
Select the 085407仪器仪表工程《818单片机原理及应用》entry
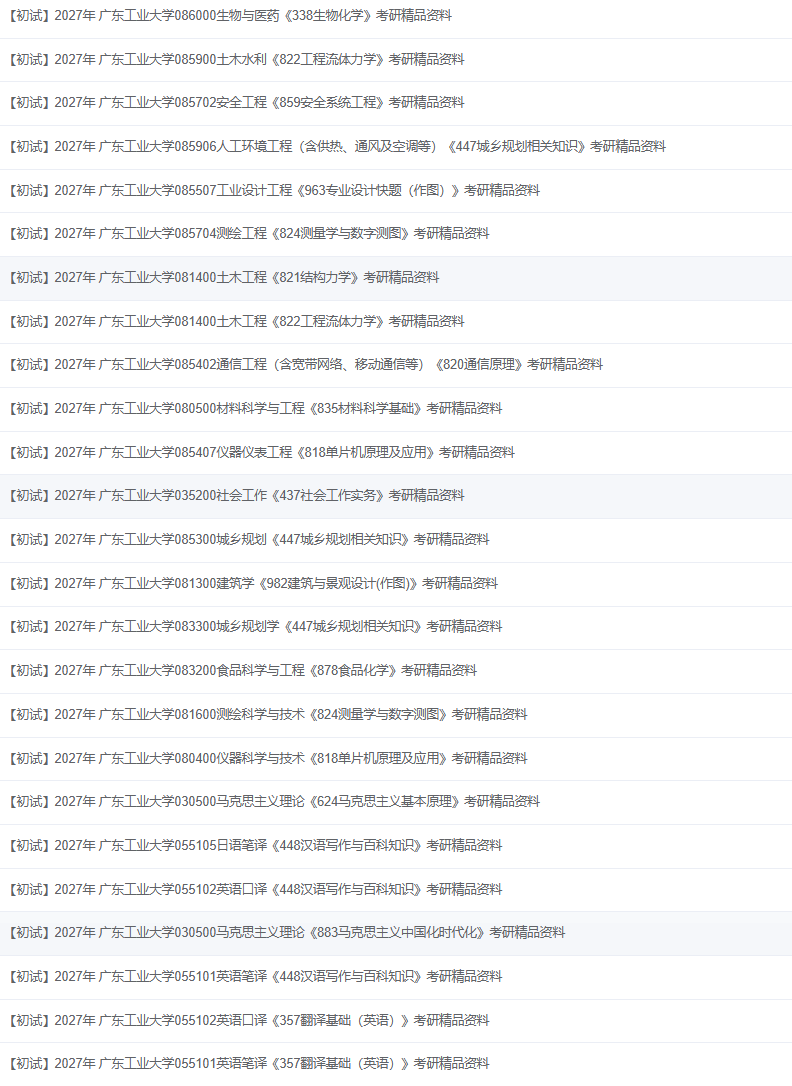coord(262,452)
